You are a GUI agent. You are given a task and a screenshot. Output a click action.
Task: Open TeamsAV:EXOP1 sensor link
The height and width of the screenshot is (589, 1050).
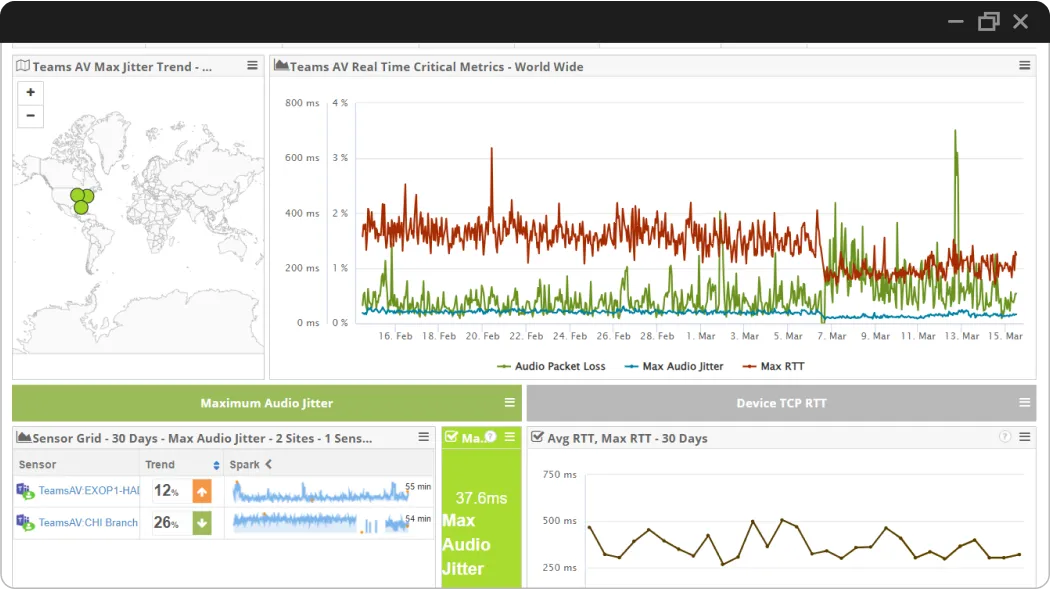pos(88,491)
